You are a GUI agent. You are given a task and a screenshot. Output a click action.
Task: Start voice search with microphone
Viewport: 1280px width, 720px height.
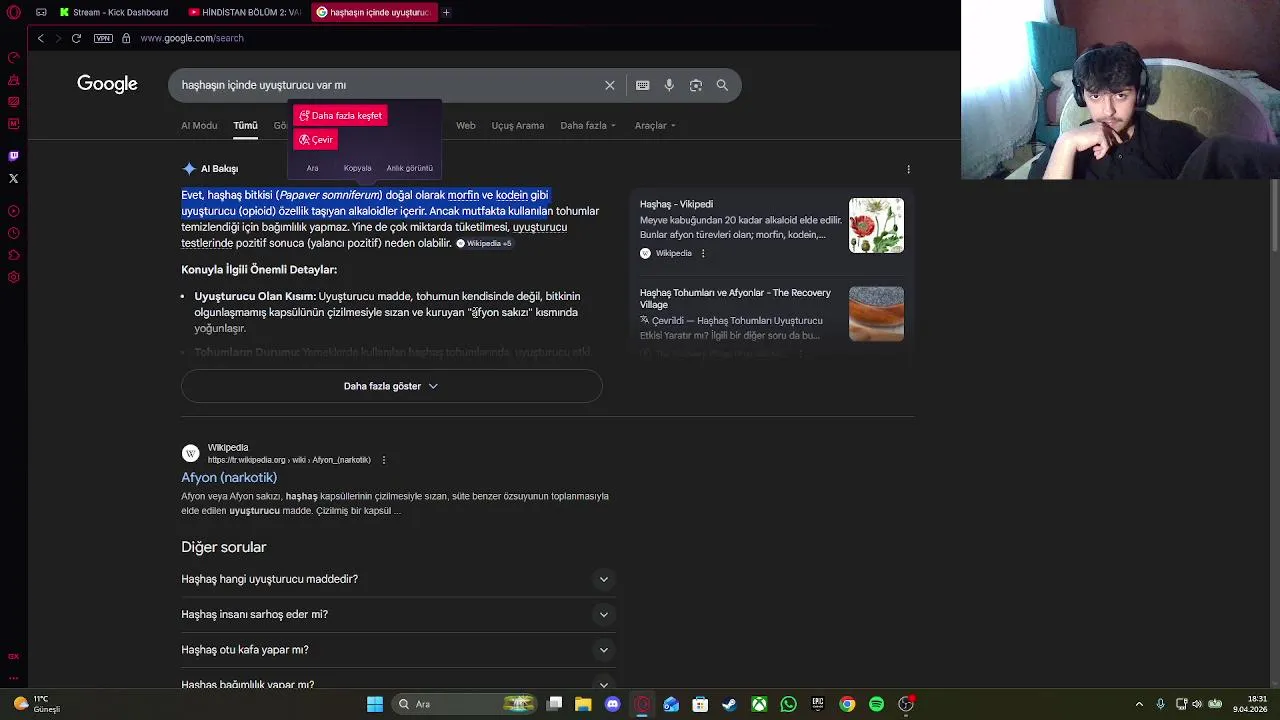point(669,85)
